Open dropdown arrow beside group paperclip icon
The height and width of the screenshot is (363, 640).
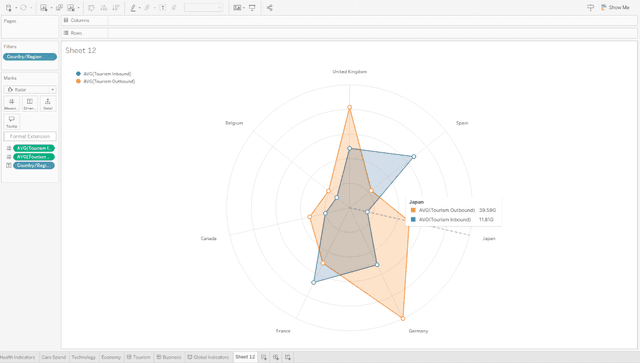pos(154,8)
